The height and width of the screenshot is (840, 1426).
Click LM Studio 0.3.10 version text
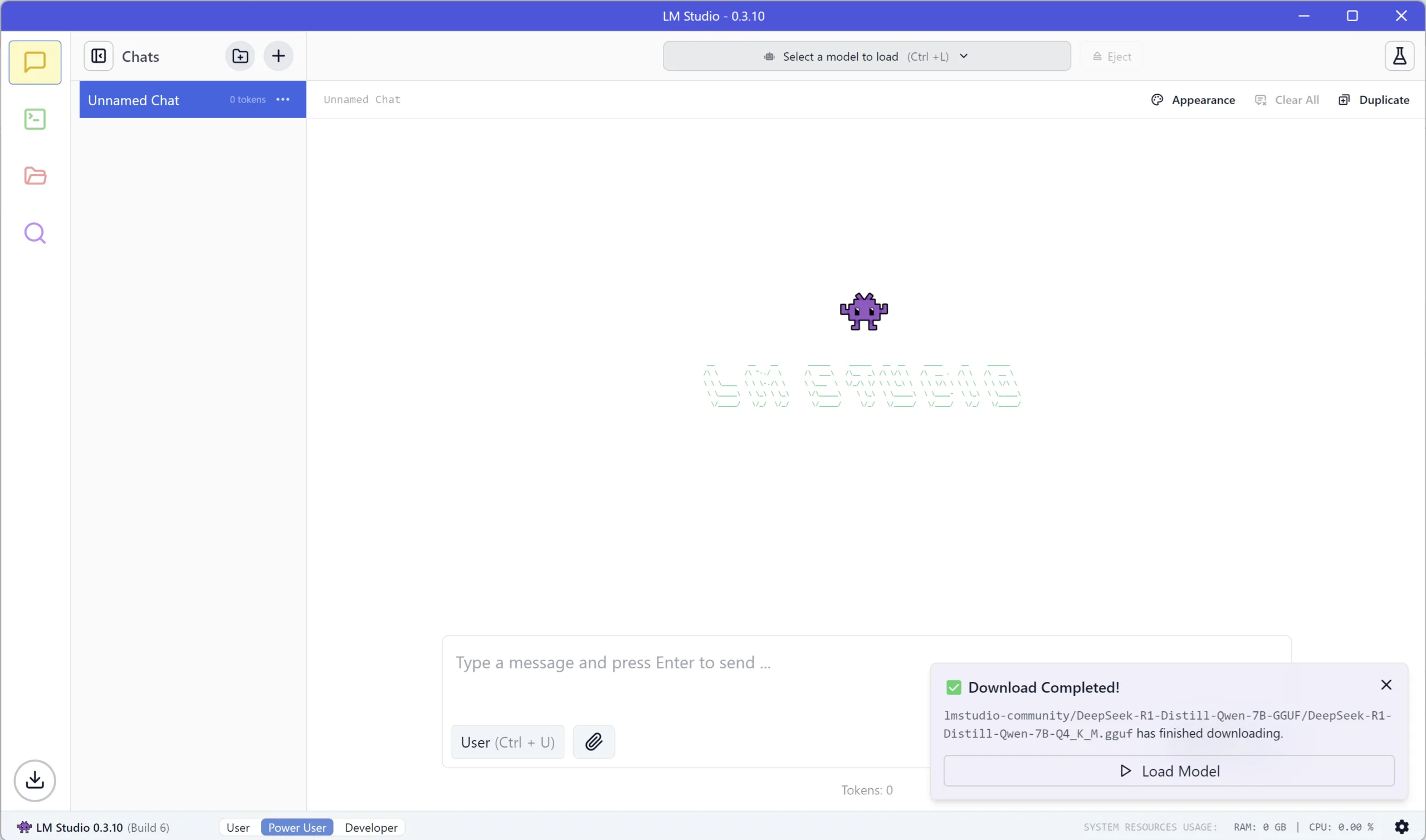(79, 827)
